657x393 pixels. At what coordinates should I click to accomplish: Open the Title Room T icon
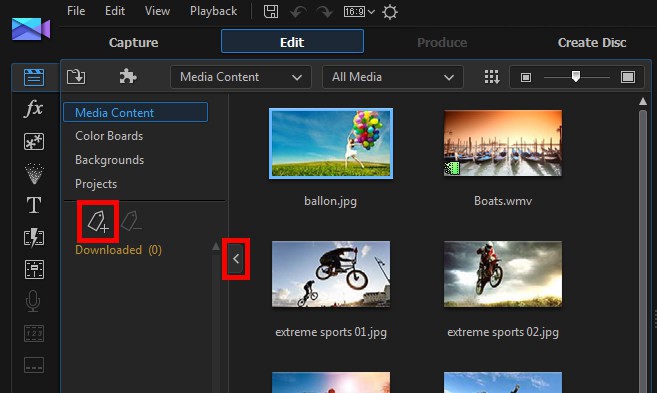click(34, 205)
